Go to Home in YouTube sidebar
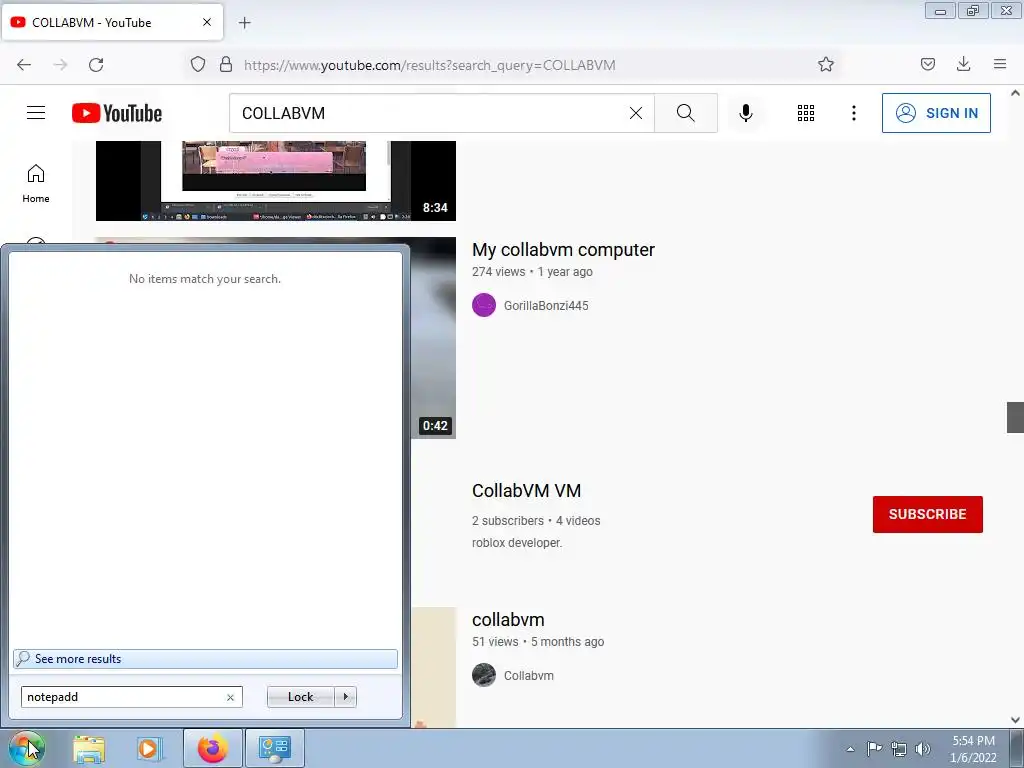Screen dimensions: 1024x768 coord(36,184)
